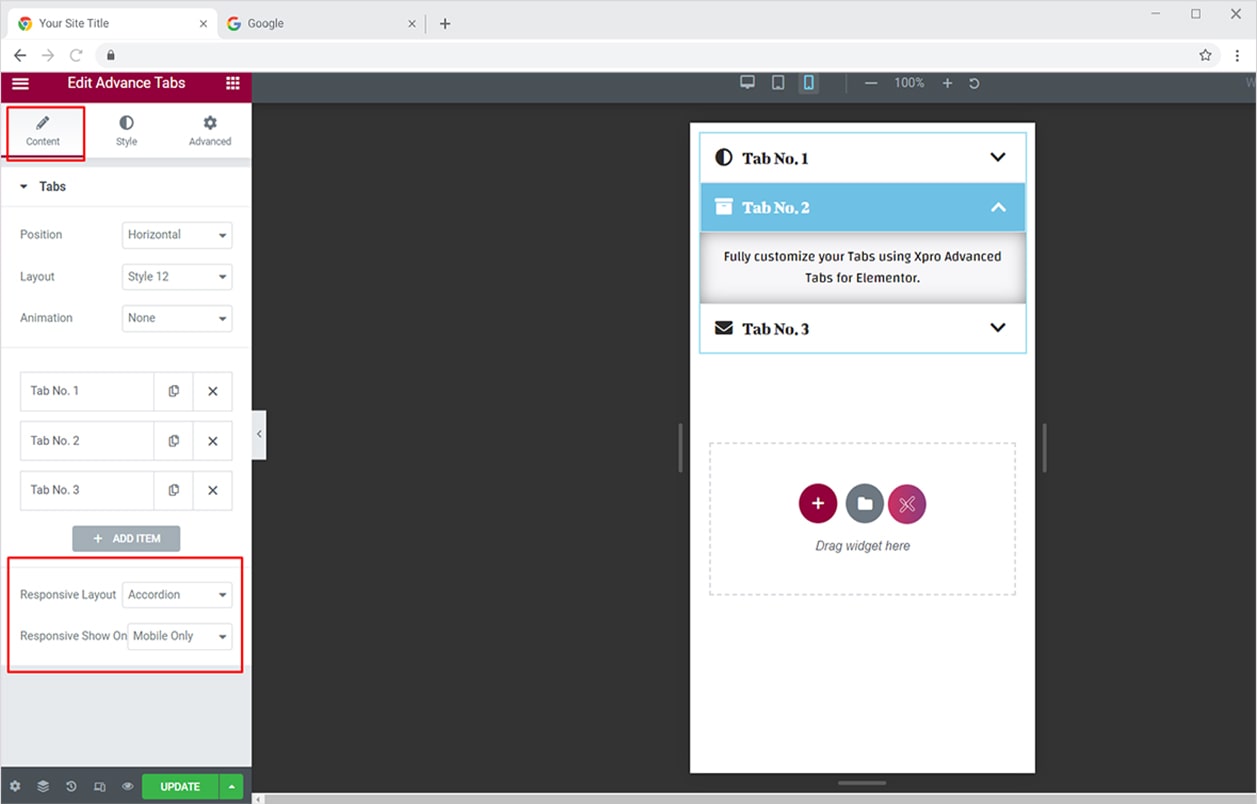Close the Google browser tab

click(x=412, y=24)
